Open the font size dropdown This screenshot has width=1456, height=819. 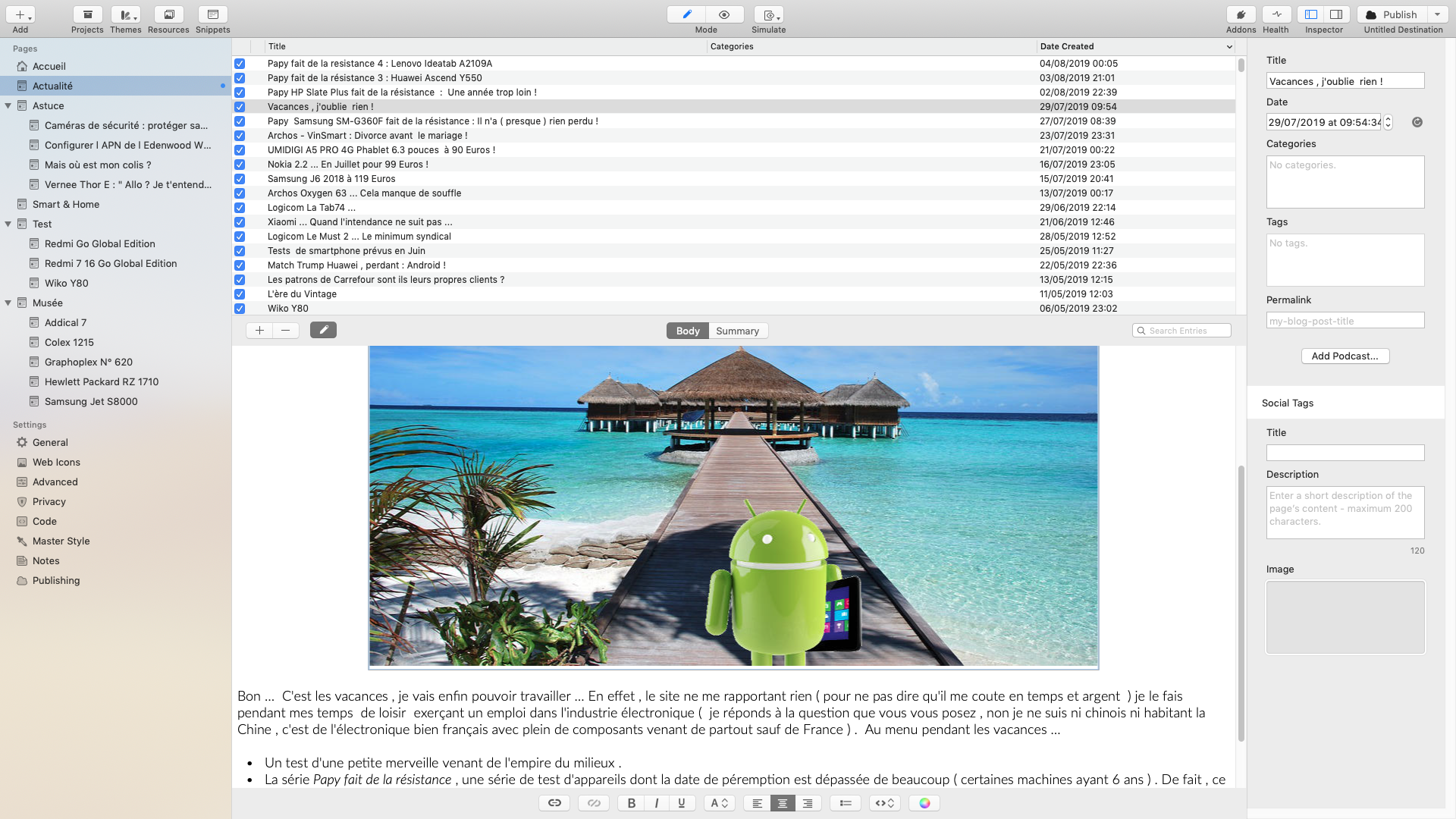719,803
